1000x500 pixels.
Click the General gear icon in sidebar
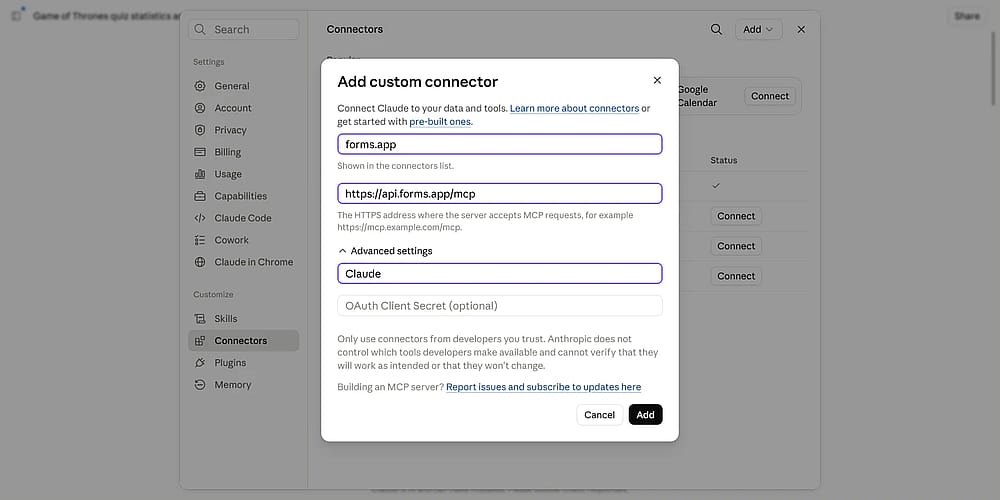click(x=200, y=86)
